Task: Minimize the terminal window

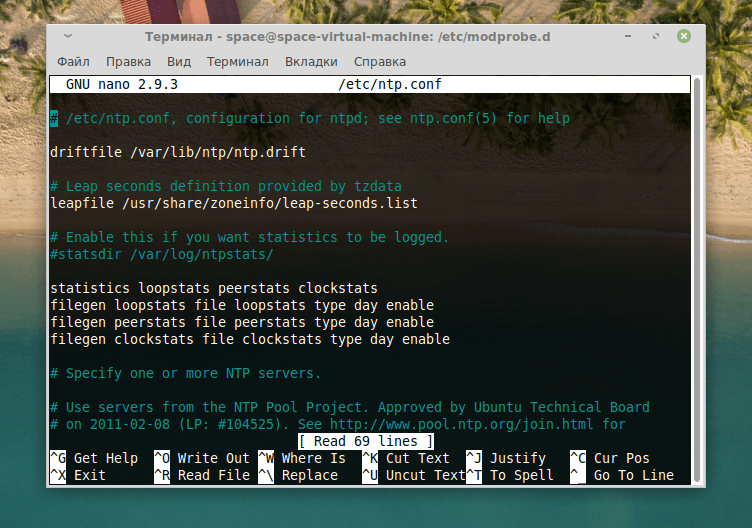Action: (628, 36)
